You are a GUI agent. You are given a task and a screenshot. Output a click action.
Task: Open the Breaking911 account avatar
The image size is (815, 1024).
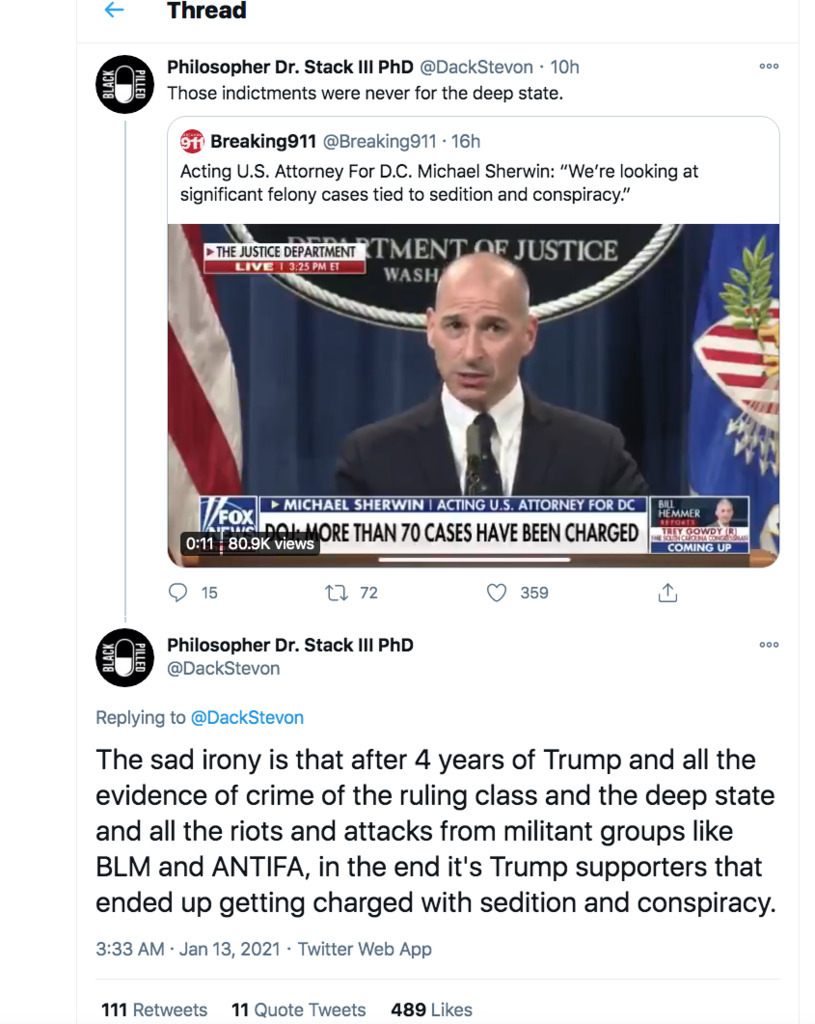192,142
